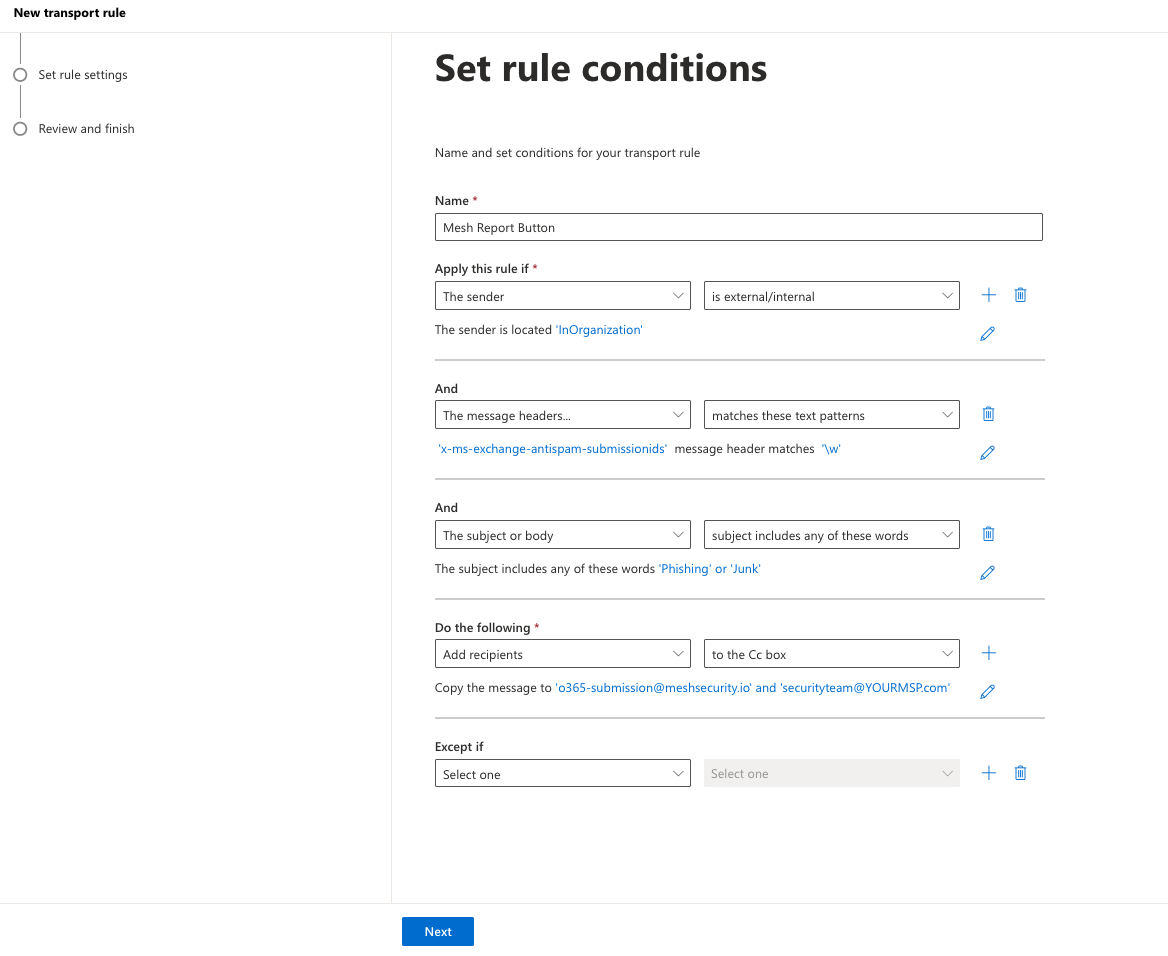1168x956 pixels.
Task: Edit the message header pattern with pencil icon
Action: (x=987, y=453)
